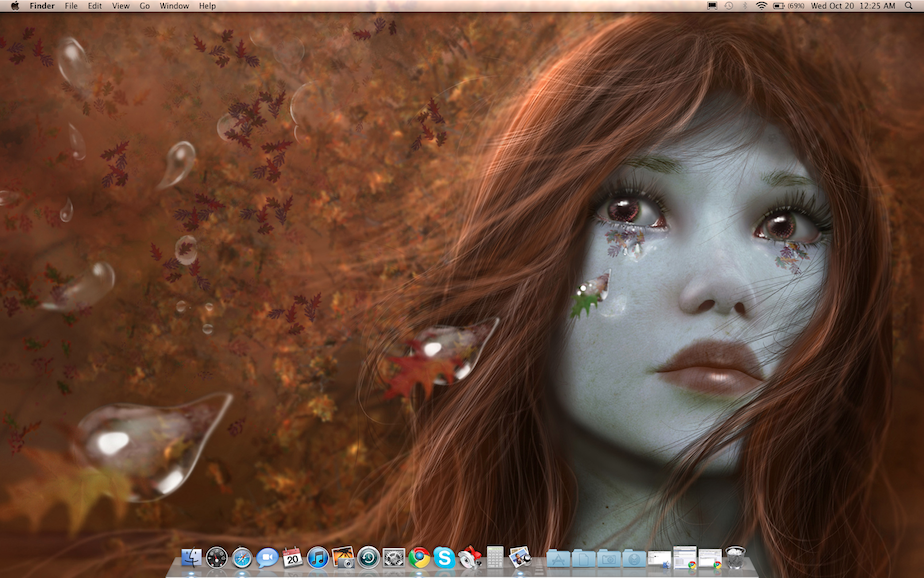
Task: Launch iChat from the Dock
Action: click(x=267, y=557)
